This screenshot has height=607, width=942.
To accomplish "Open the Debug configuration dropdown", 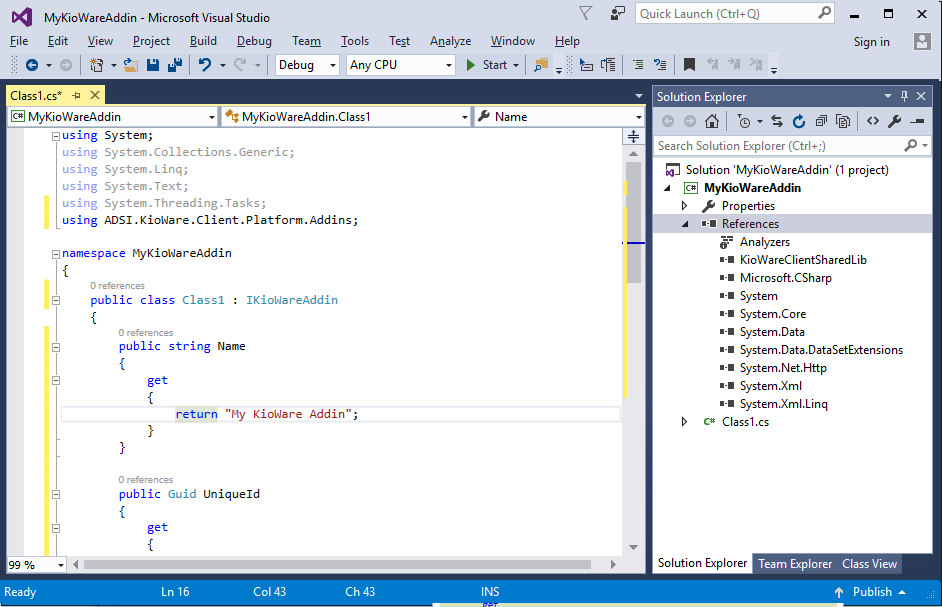I will [x=307, y=65].
